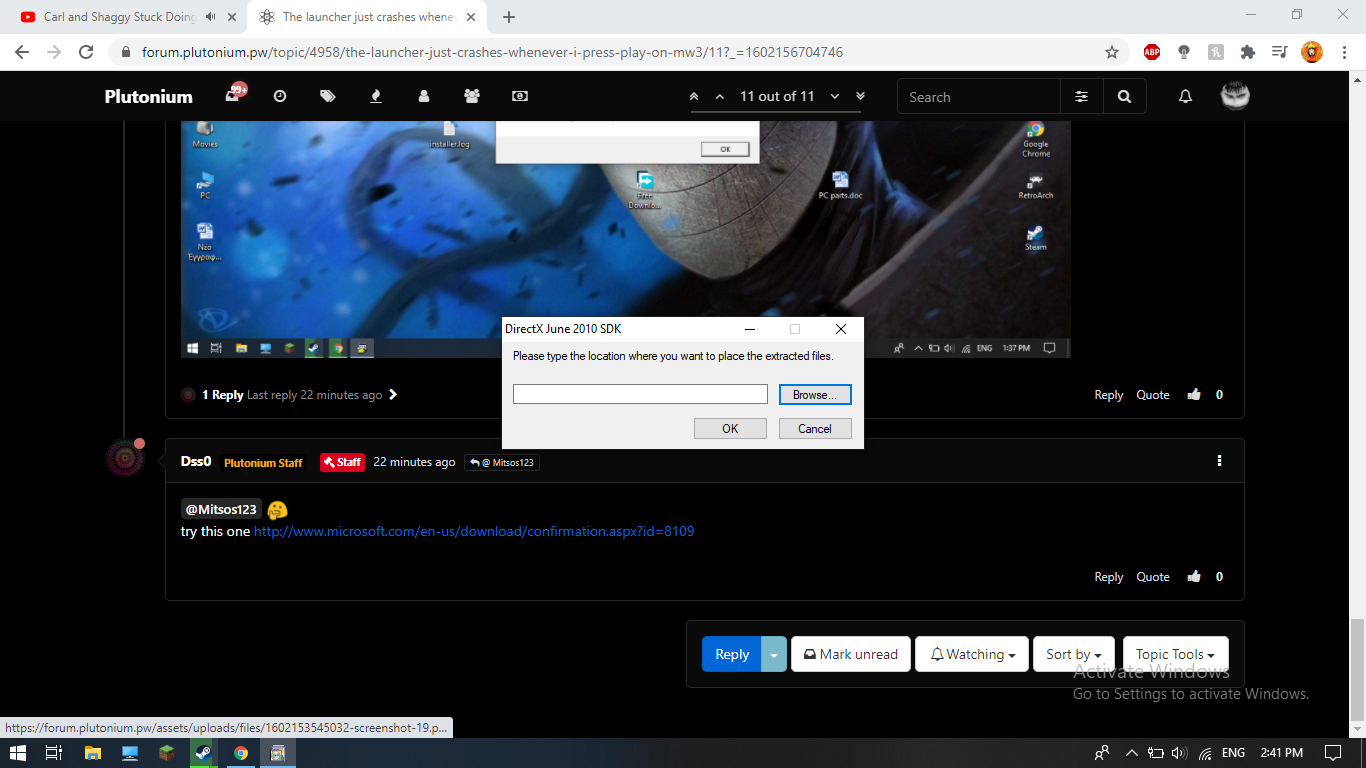Confirm OK in the DirectX SDK dialog
The height and width of the screenshot is (768, 1366).
(730, 428)
